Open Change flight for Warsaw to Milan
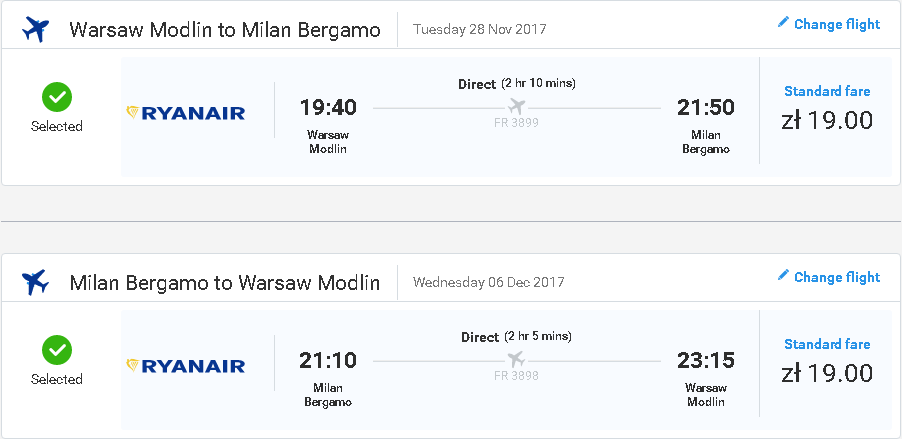This screenshot has width=902, height=439. (828, 24)
